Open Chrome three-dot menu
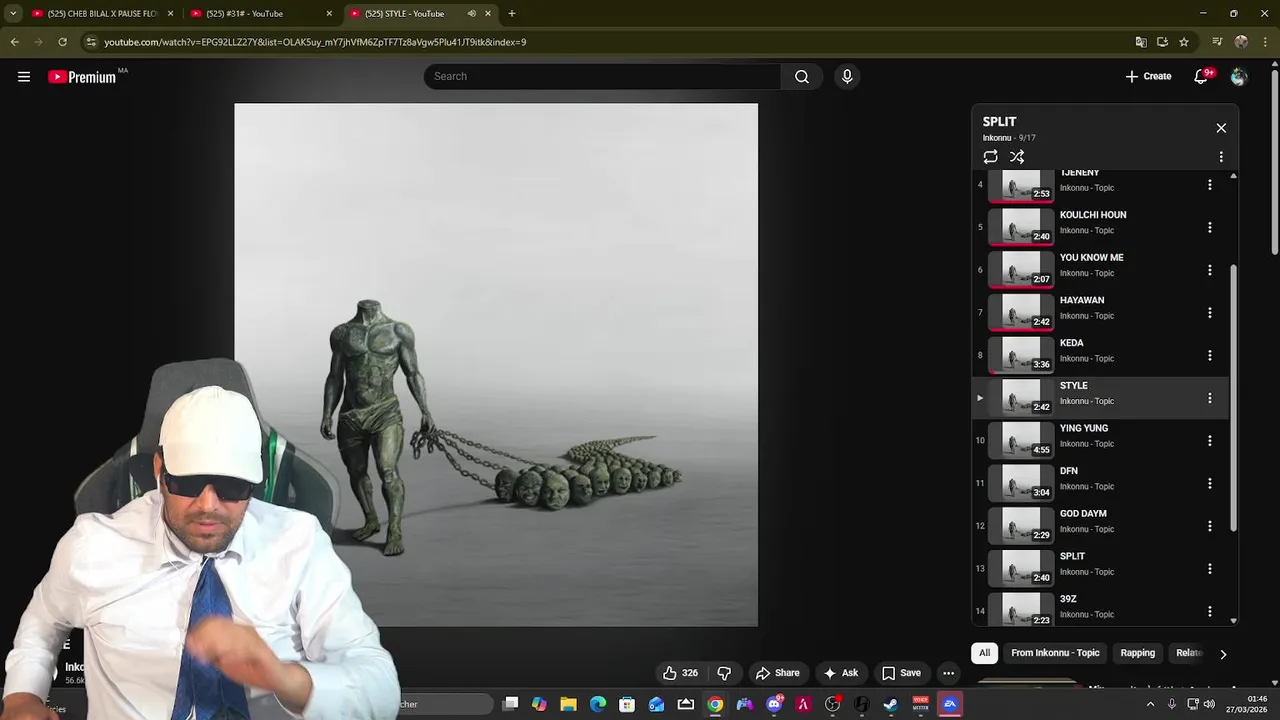1280x720 pixels. tap(1265, 42)
